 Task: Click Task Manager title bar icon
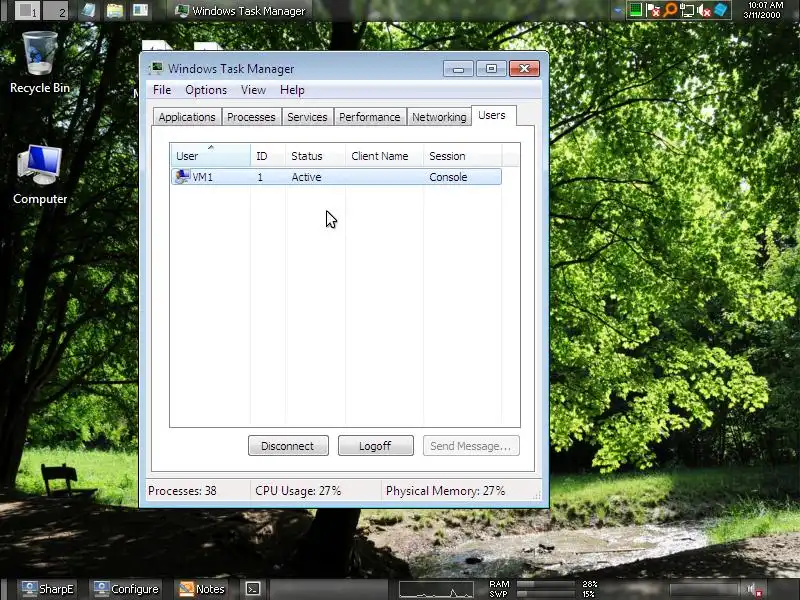[x=156, y=68]
